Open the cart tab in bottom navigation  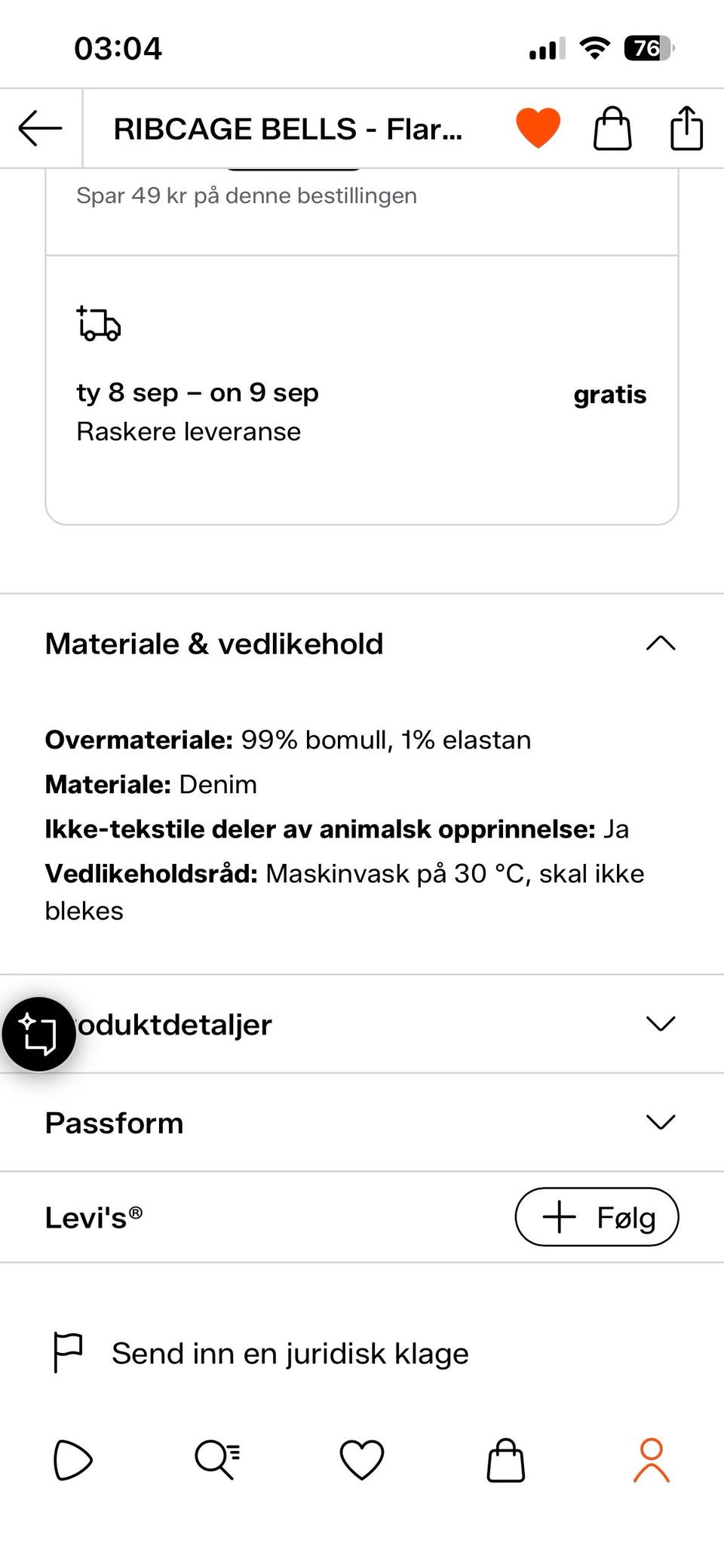point(506,1460)
